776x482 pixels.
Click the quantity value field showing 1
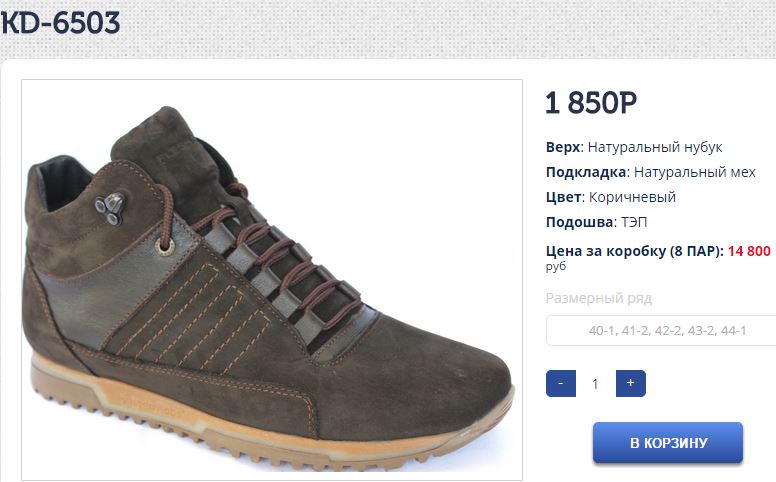point(595,384)
